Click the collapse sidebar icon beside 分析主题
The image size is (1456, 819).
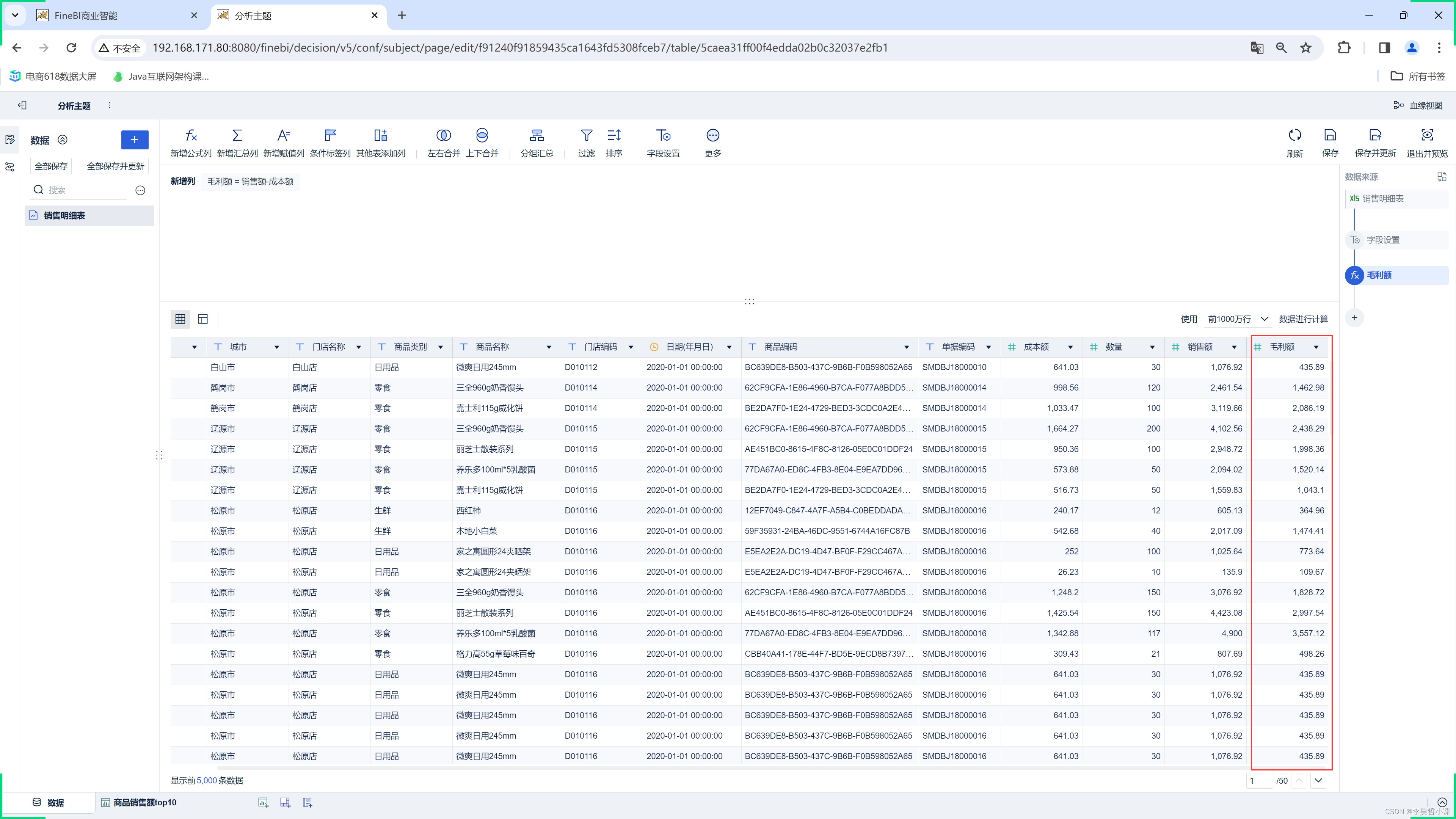(22, 105)
